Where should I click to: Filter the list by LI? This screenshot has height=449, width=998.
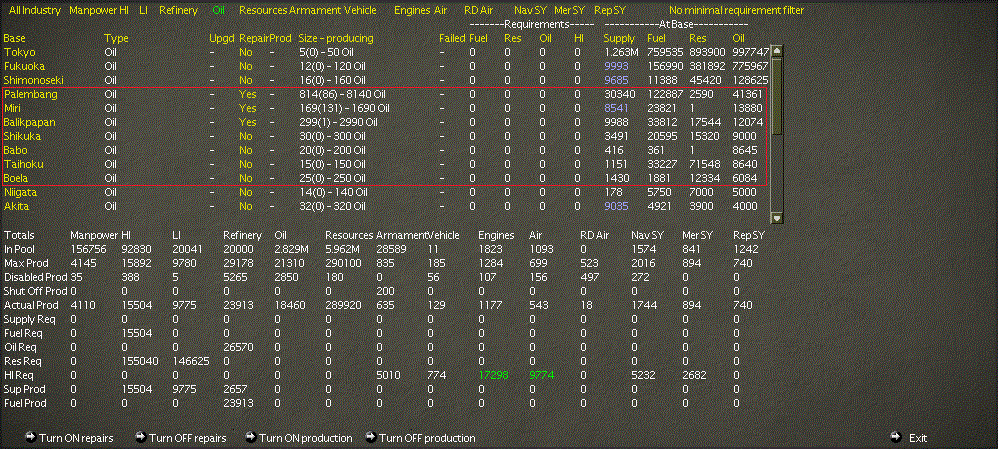[143, 11]
